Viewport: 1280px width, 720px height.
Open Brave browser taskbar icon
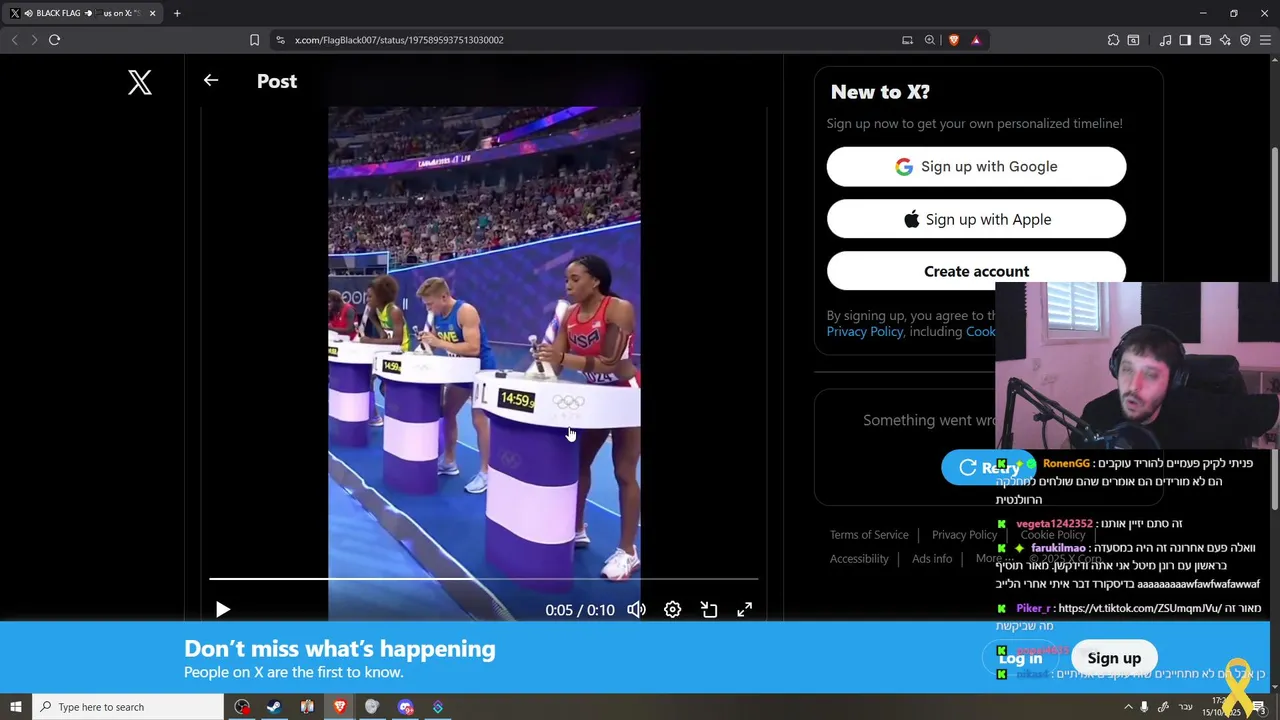[x=339, y=707]
